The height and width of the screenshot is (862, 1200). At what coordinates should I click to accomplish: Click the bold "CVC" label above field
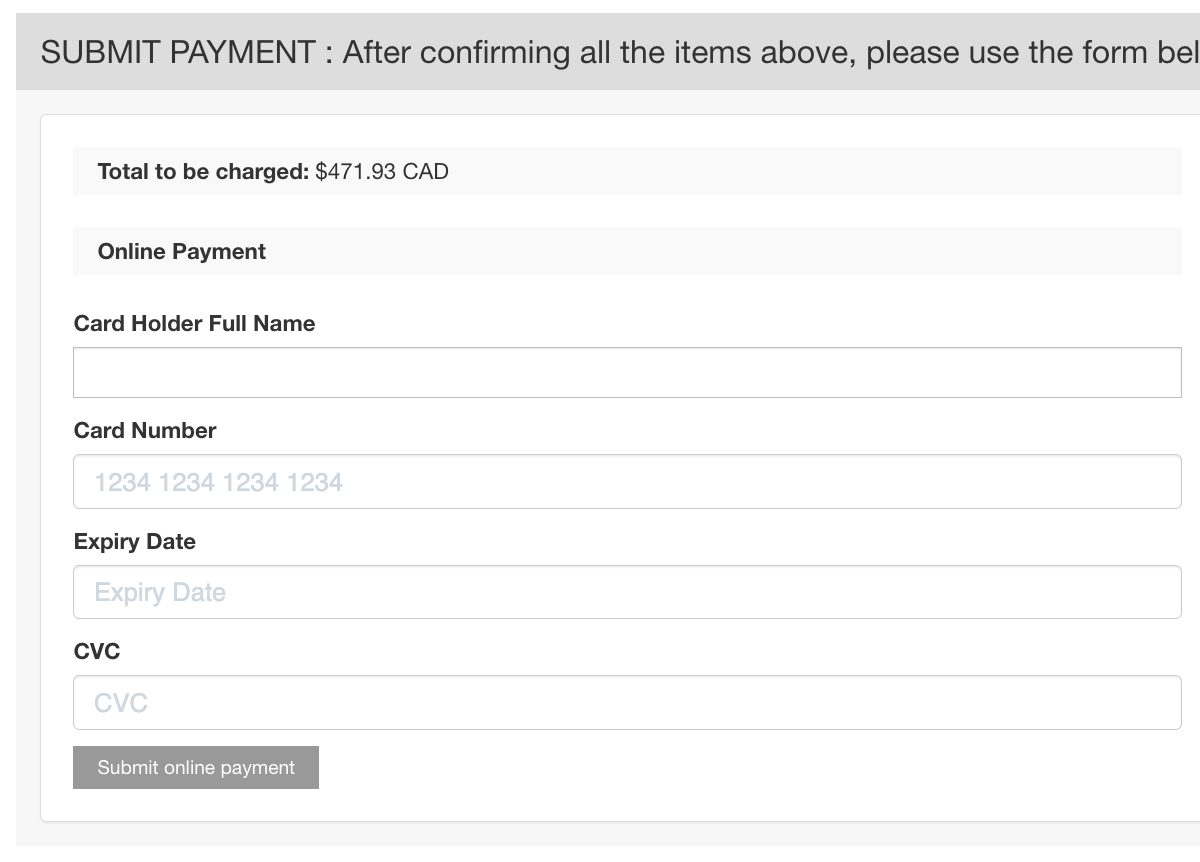point(97,652)
